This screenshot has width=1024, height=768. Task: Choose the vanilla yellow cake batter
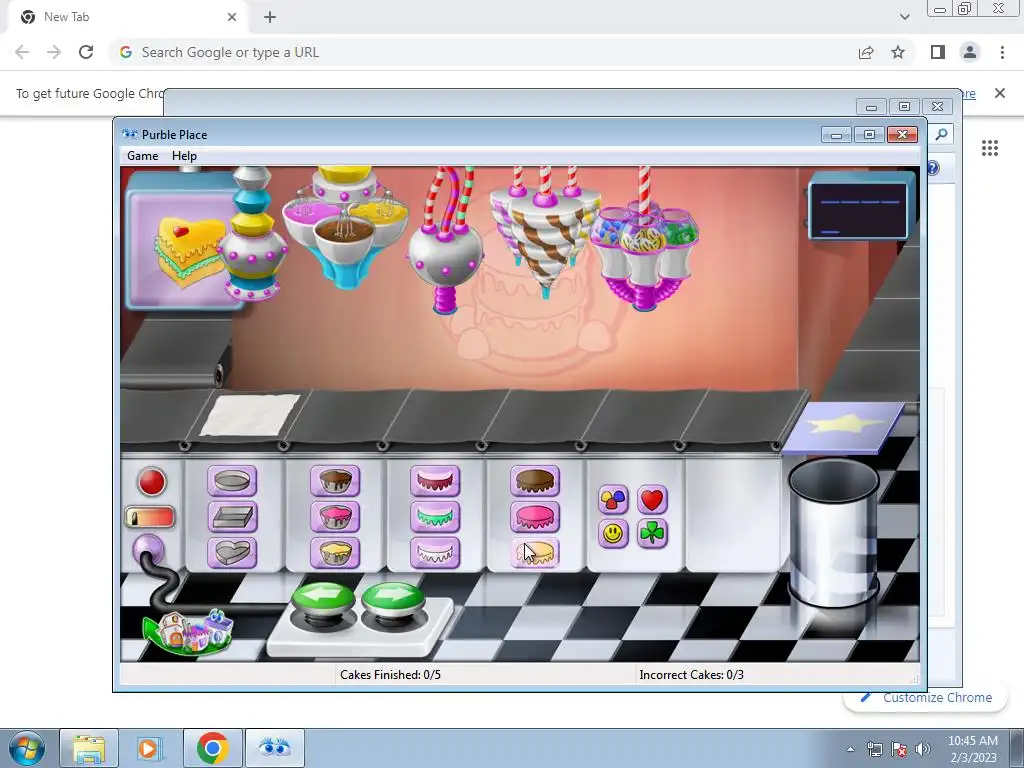pyautogui.click(x=334, y=553)
